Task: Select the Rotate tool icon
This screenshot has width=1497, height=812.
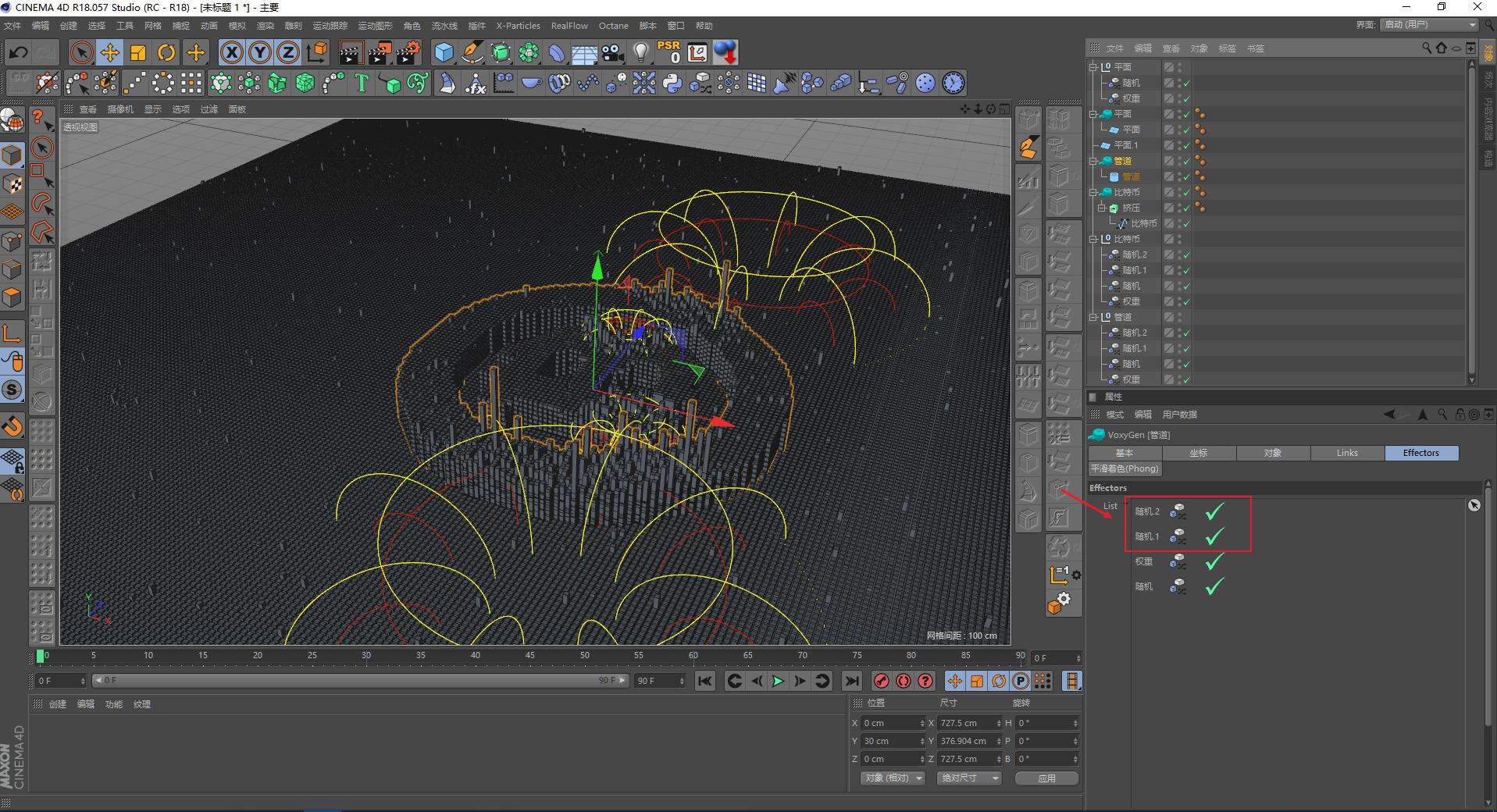Action: [x=166, y=53]
